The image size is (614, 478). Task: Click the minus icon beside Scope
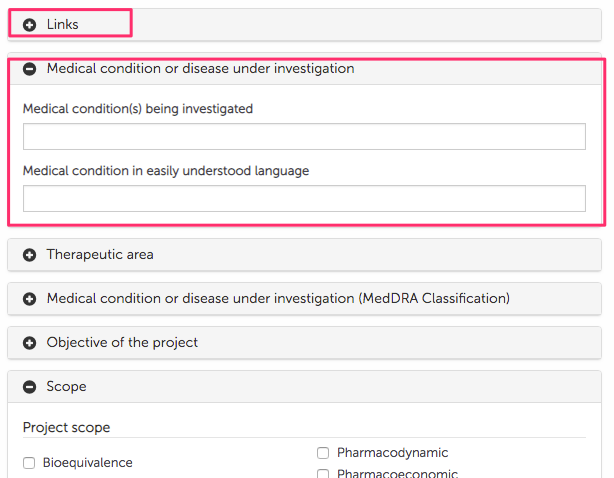point(30,387)
